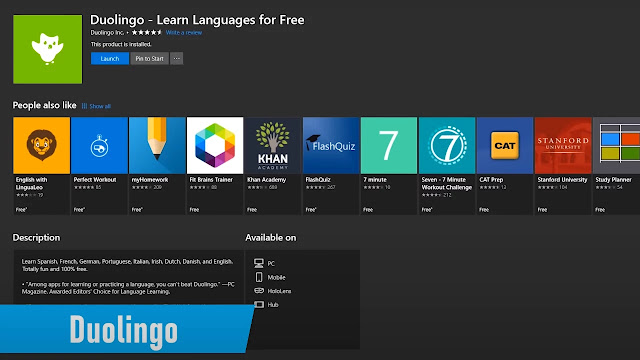Click the HoloLens device icon
The image size is (640, 360).
(x=259, y=291)
